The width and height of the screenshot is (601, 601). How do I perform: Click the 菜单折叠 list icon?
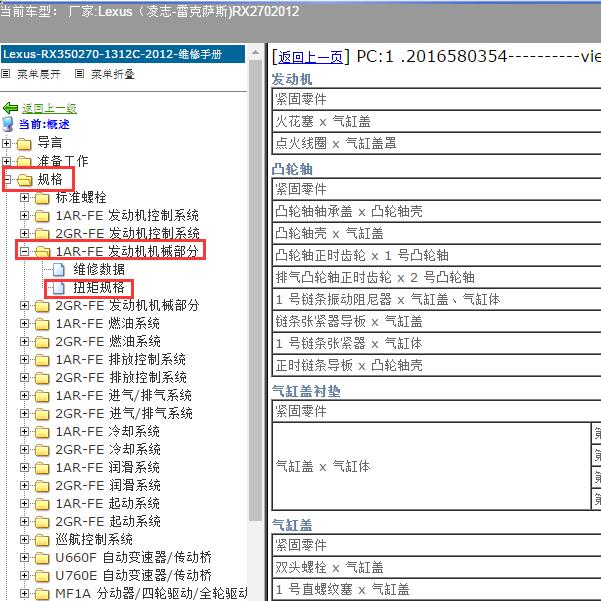click(79, 73)
